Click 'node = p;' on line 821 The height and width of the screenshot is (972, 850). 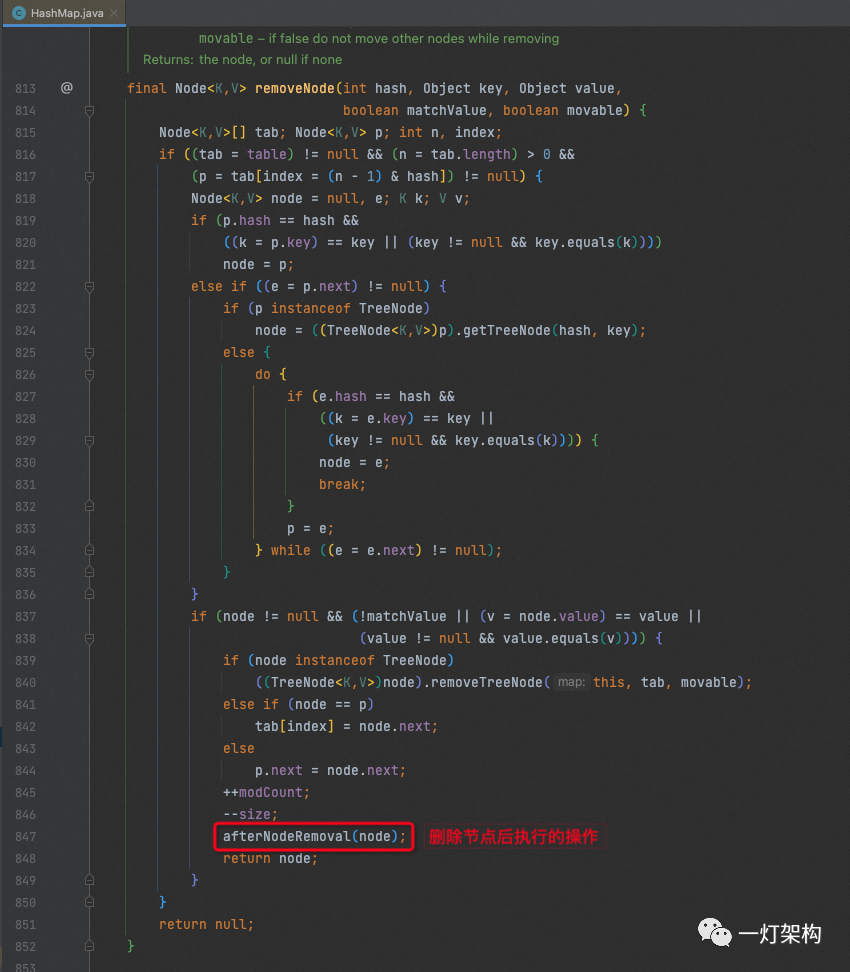[x=259, y=265]
